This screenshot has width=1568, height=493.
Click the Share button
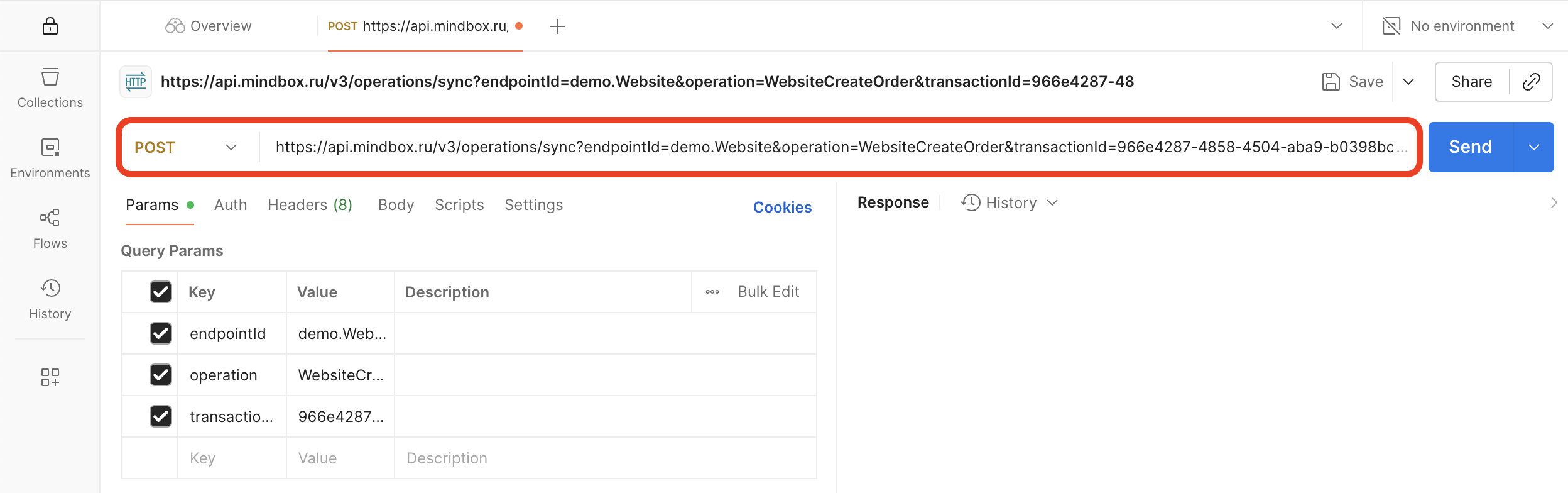tap(1472, 82)
